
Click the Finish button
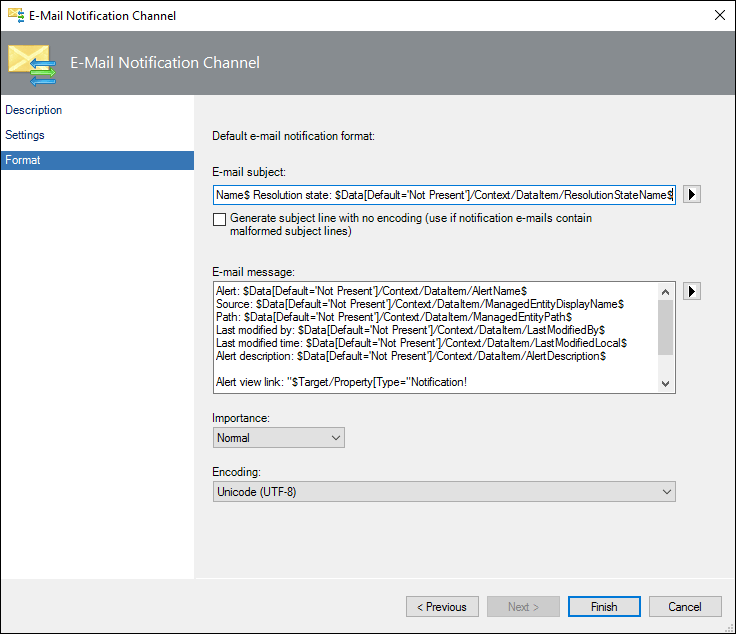[x=604, y=607]
